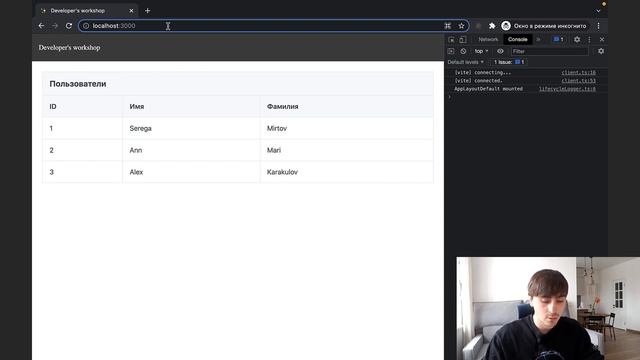Click the browser forward arrow

pyautogui.click(x=55, y=26)
